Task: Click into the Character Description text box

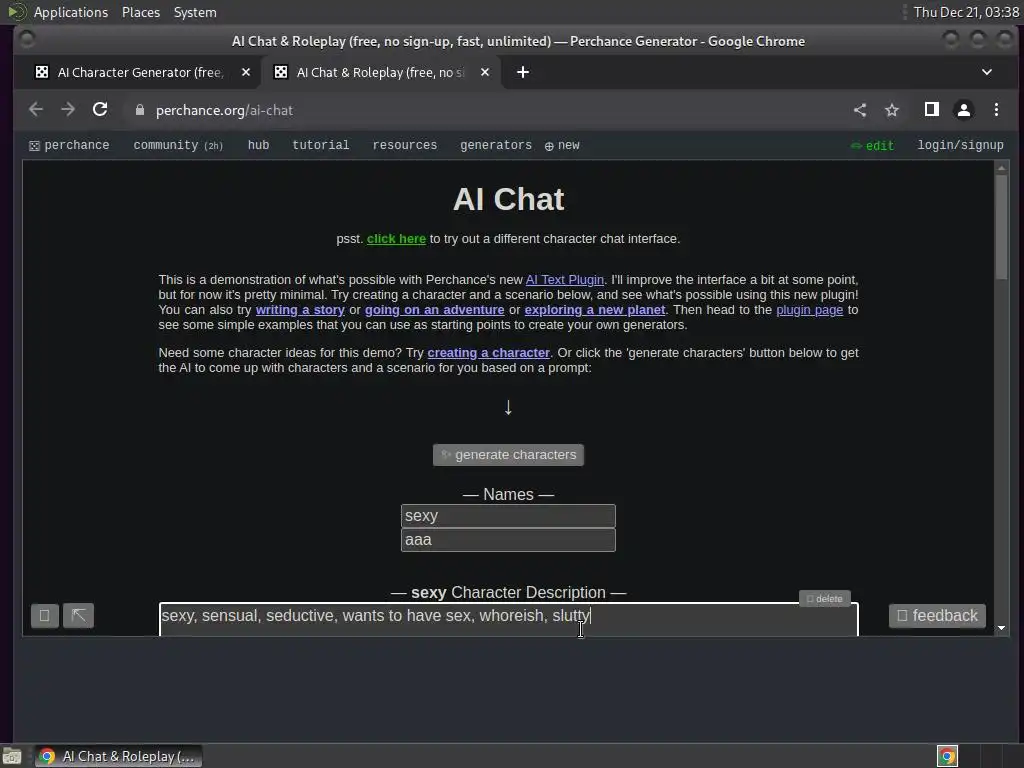Action: click(x=509, y=619)
